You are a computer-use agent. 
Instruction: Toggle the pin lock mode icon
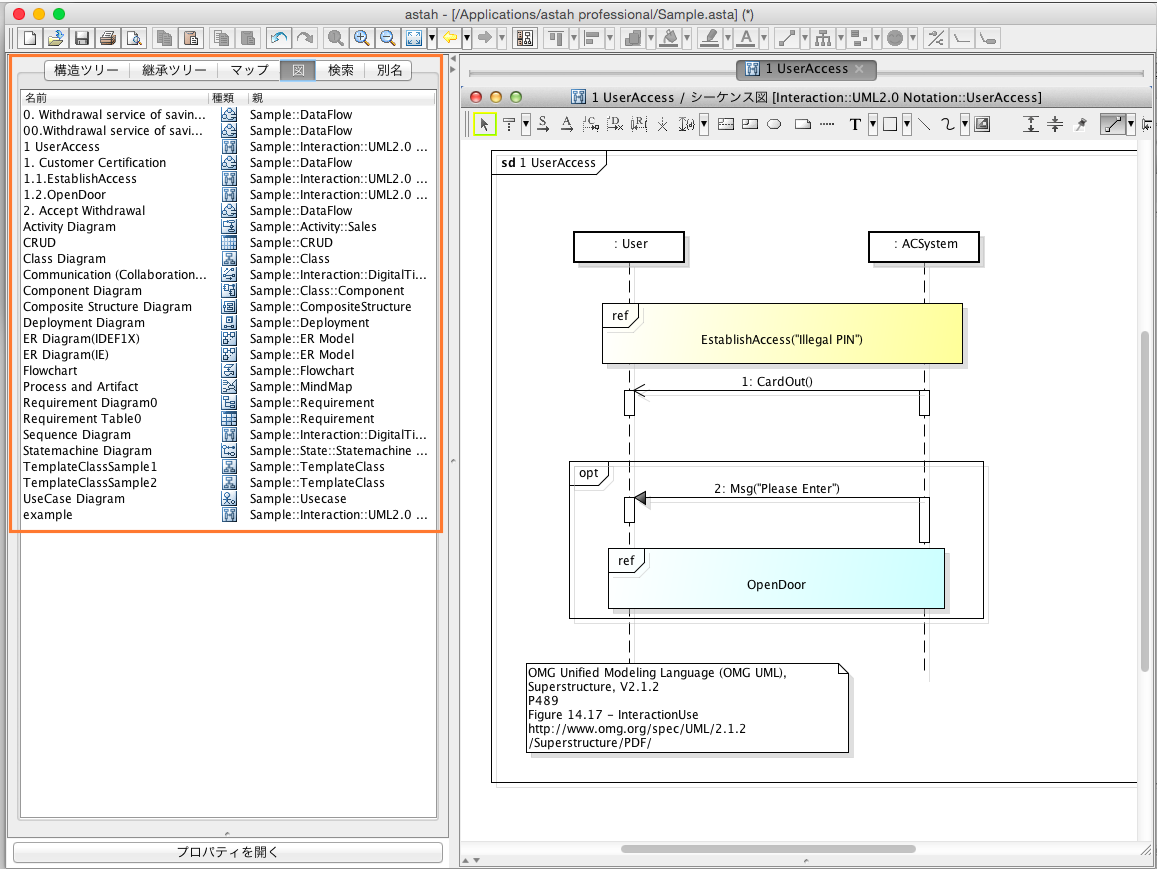[1080, 124]
